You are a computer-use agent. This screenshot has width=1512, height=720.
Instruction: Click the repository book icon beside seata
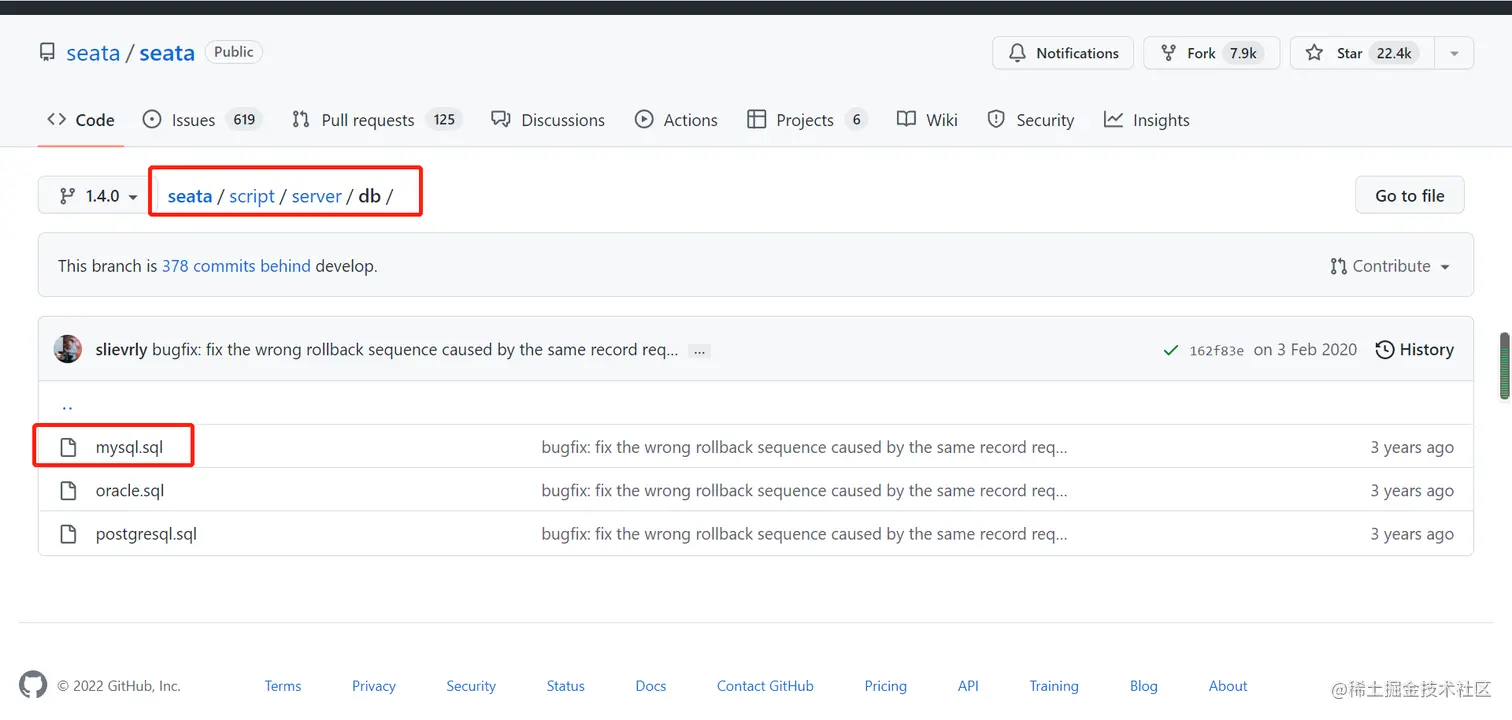[47, 52]
